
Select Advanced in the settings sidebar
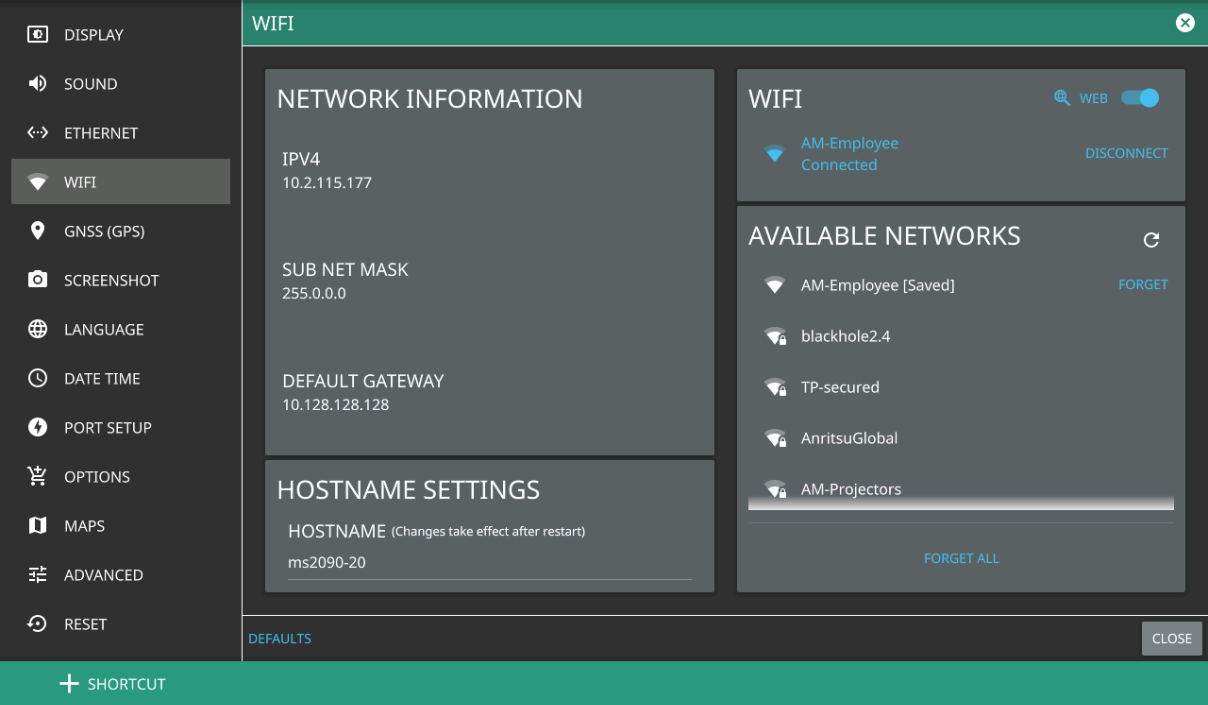tap(103, 575)
